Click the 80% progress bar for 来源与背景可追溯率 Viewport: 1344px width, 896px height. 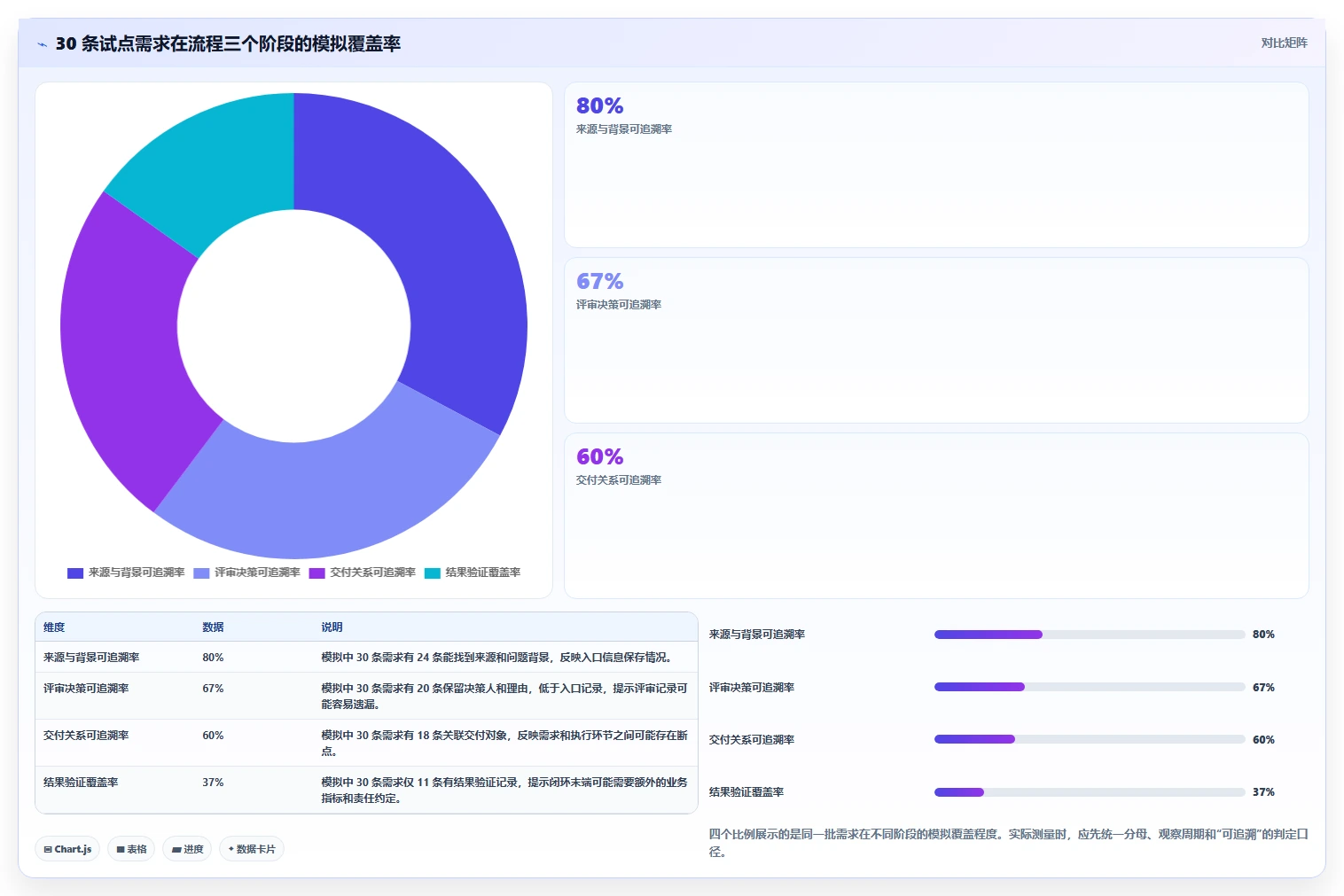pyautogui.click(x=1090, y=635)
